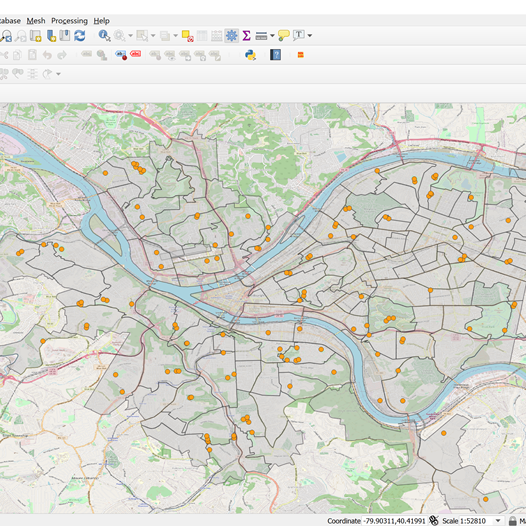Click the Copy Features icon
The image size is (526, 526).
(17, 55)
